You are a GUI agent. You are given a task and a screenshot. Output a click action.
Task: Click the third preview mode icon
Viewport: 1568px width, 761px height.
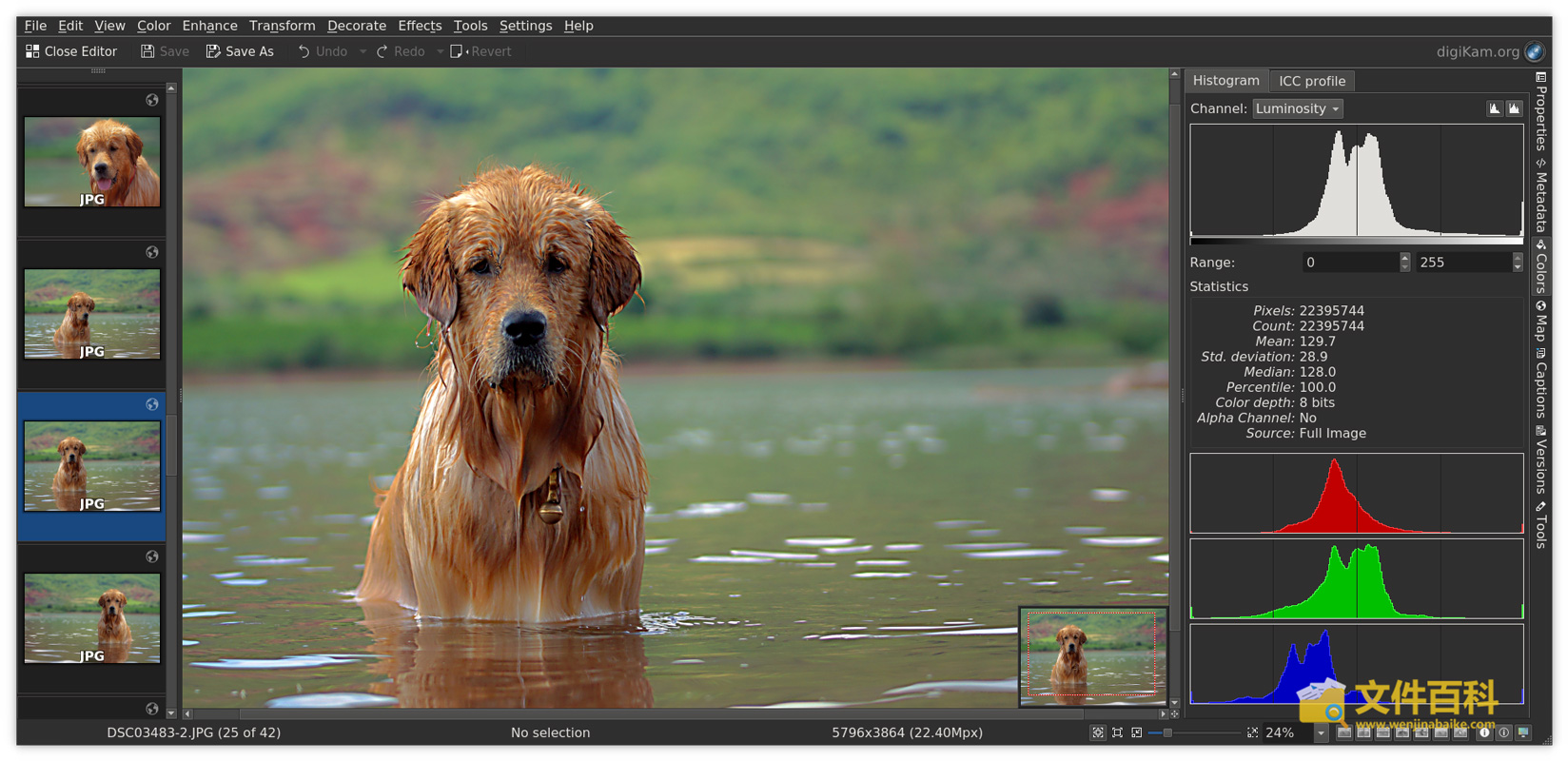(x=1383, y=732)
